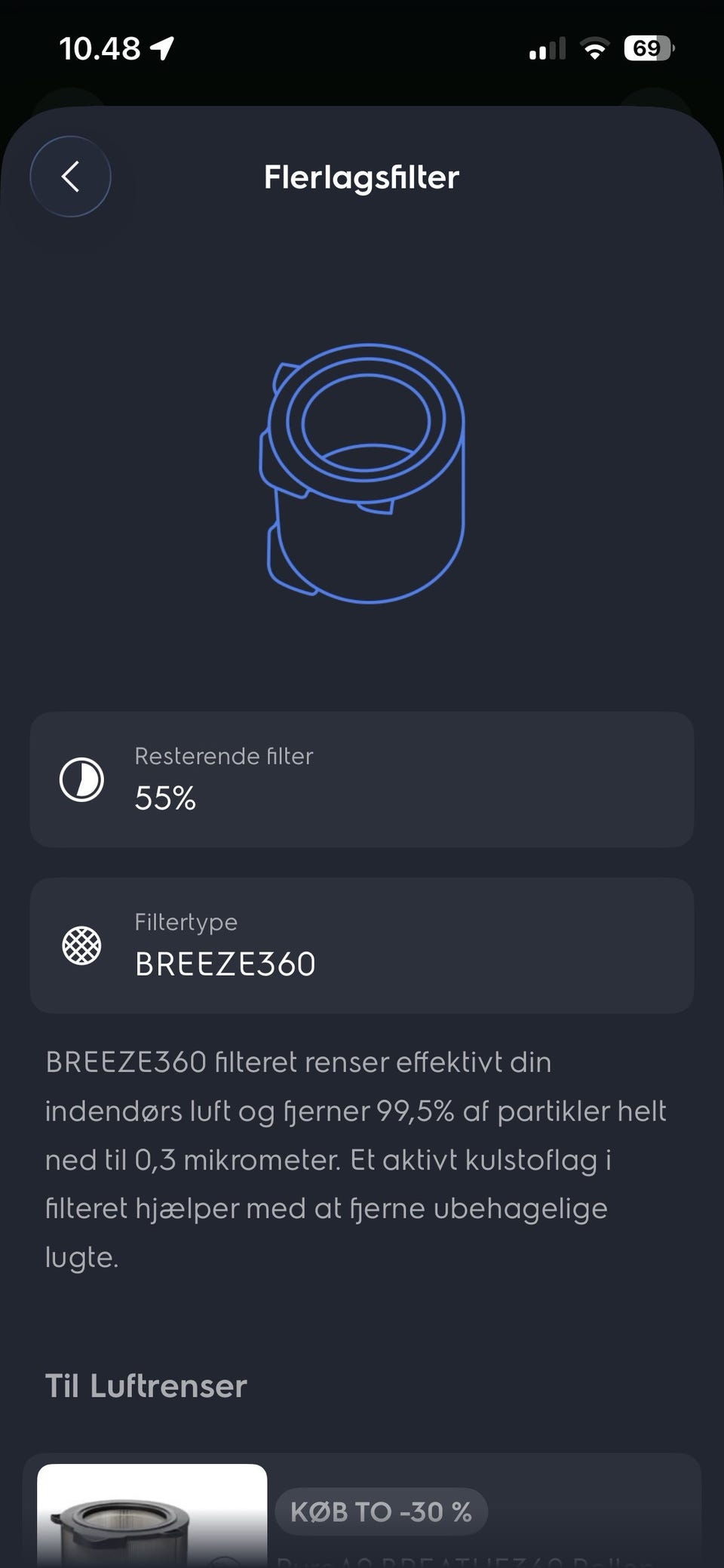Tap the battery indicator showing 69
Image resolution: width=724 pixels, height=1568 pixels.
click(649, 49)
